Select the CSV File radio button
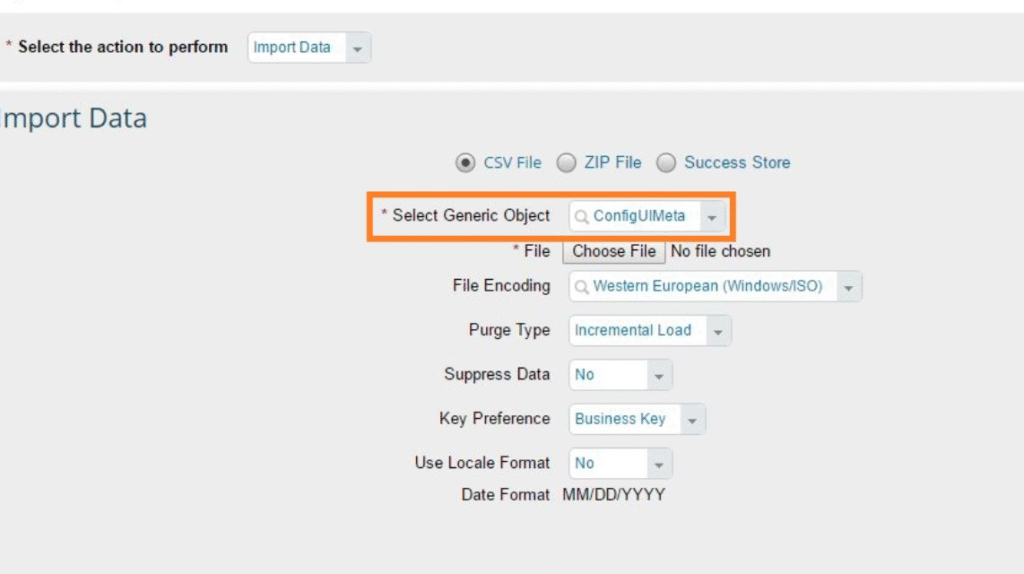This screenshot has height=574, width=1024. pos(465,162)
